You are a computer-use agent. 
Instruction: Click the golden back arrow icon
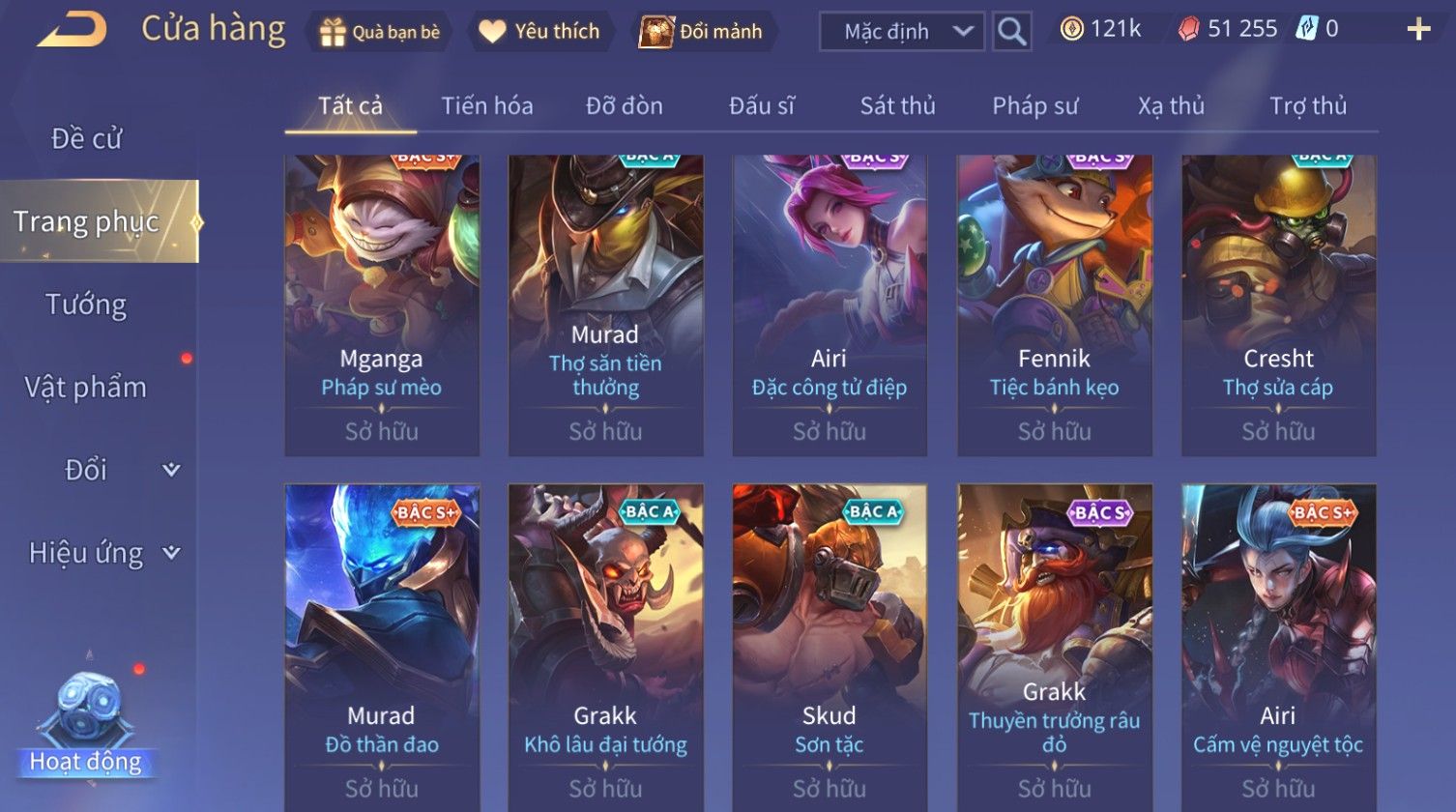(x=73, y=30)
